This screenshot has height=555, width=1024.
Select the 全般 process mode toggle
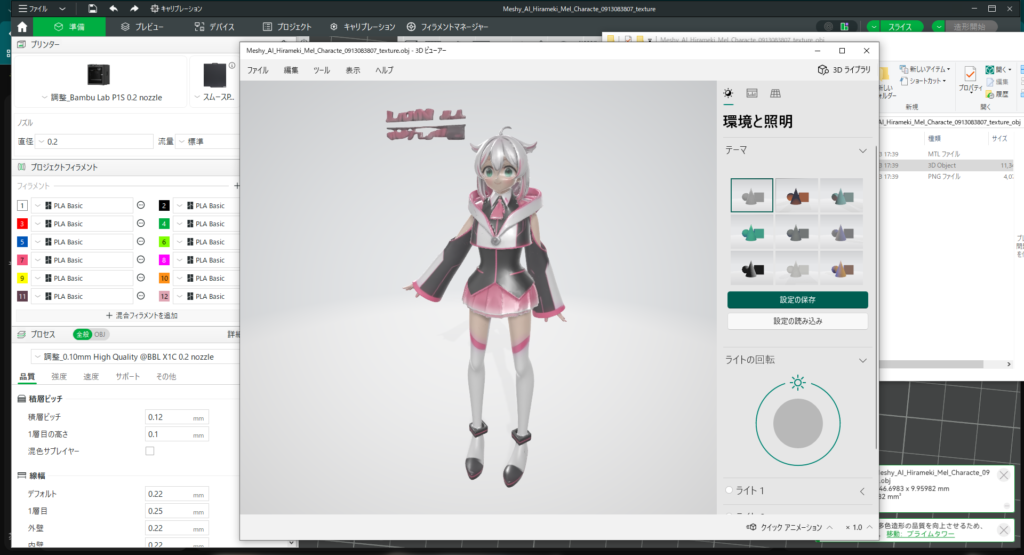[82, 334]
